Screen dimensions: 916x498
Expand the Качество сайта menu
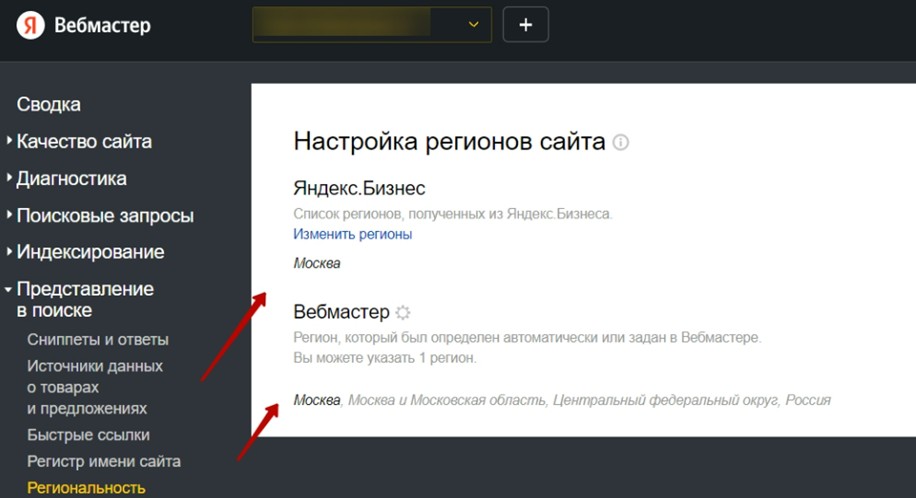pyautogui.click(x=84, y=141)
